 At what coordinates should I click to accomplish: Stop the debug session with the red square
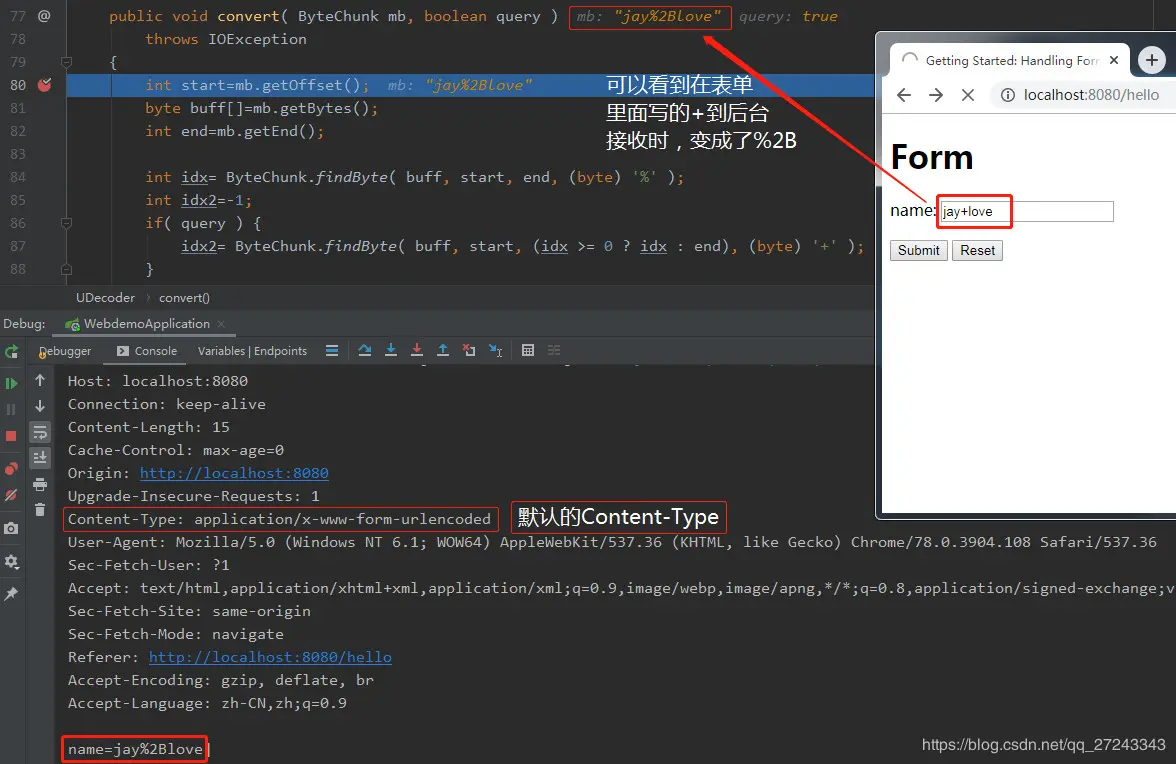pos(11,436)
